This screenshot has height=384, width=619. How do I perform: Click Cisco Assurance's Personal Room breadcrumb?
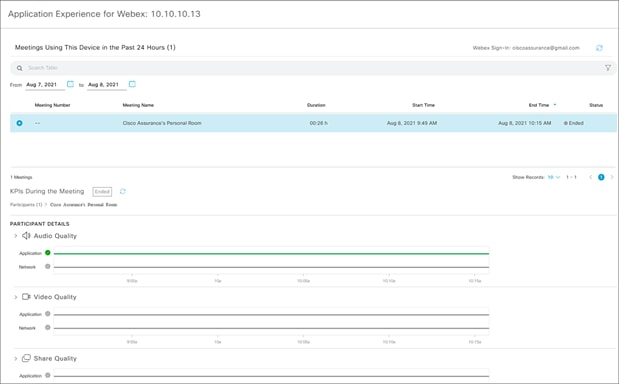pos(84,205)
